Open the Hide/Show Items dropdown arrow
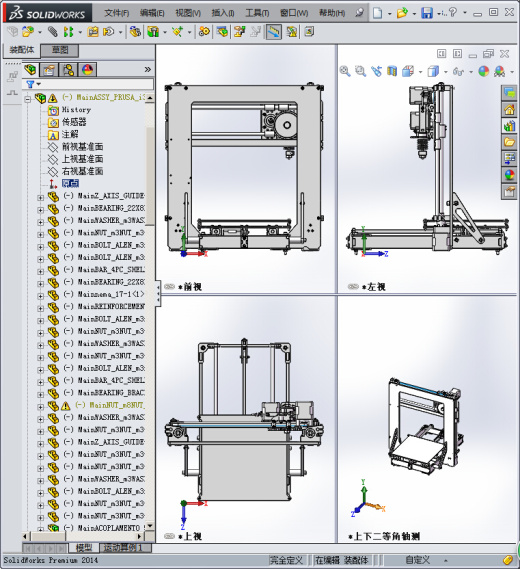This screenshot has height=569, width=520. 471,72
